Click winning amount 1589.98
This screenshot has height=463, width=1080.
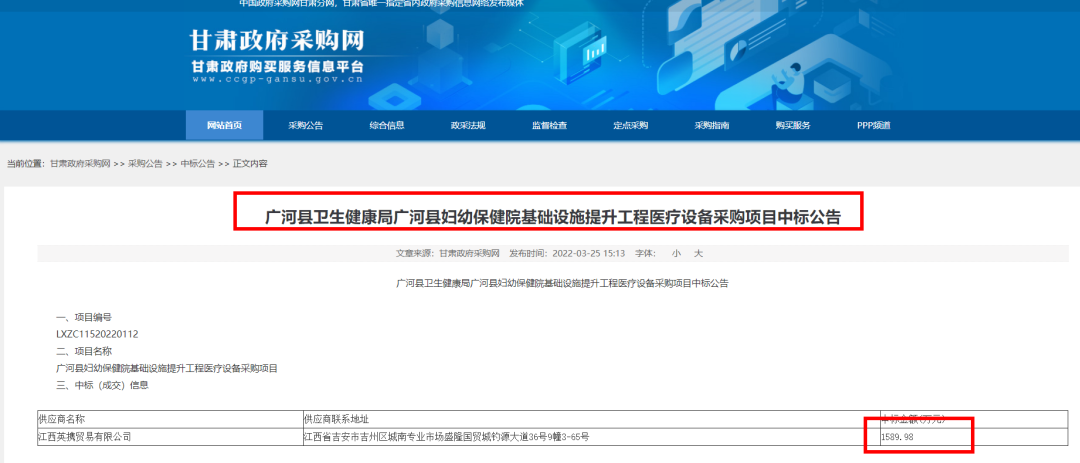pyautogui.click(x=898, y=437)
